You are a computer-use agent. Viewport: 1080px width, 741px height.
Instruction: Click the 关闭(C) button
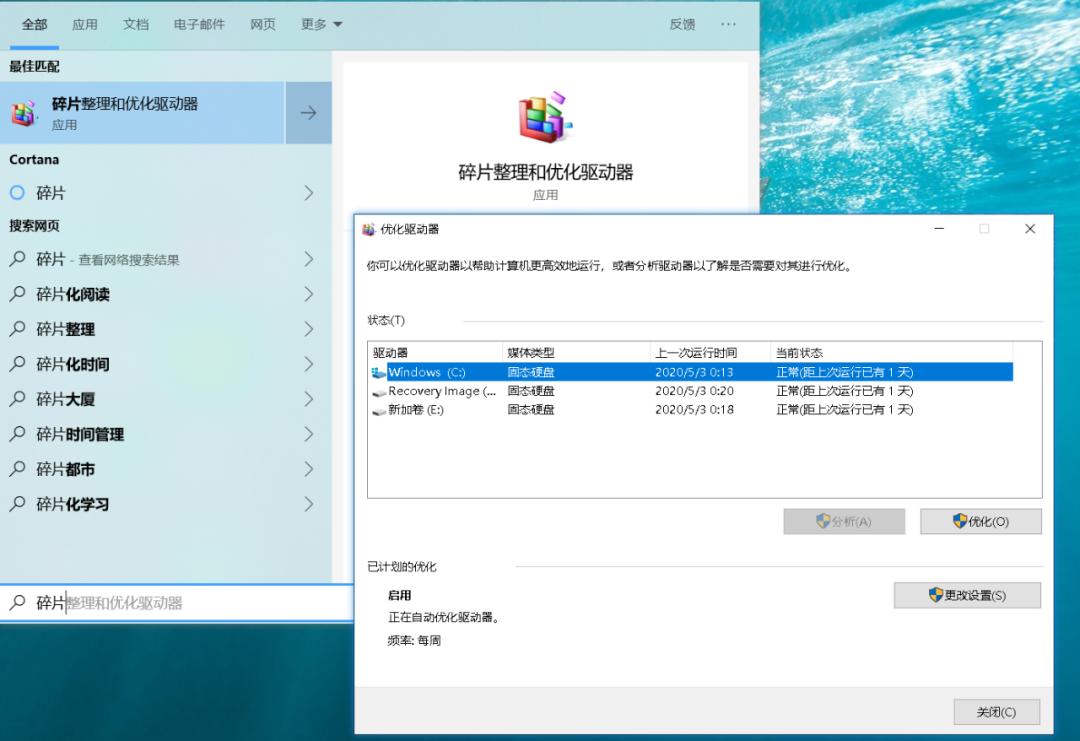coord(996,712)
